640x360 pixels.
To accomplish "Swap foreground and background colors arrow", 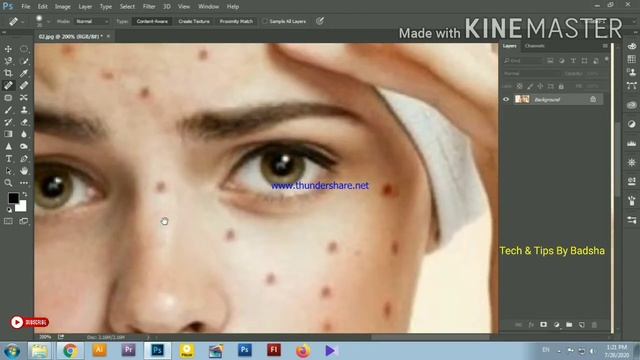I will point(25,194).
